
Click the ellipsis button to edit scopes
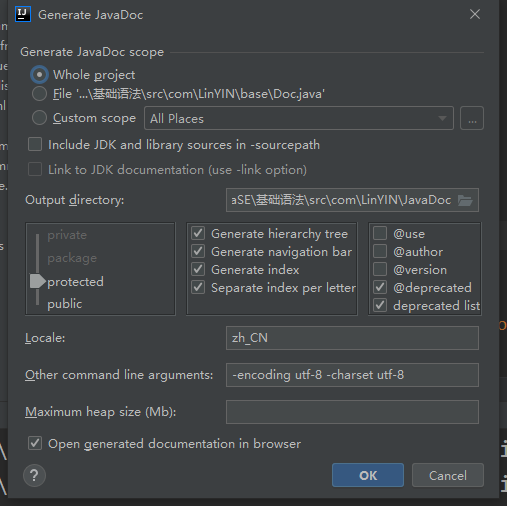(472, 118)
